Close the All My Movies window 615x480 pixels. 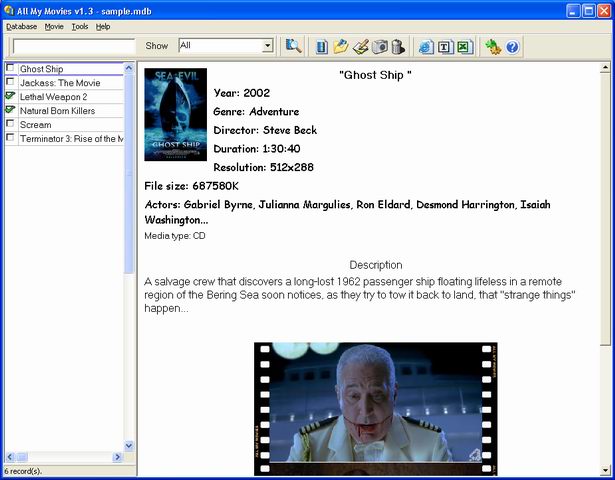point(604,11)
